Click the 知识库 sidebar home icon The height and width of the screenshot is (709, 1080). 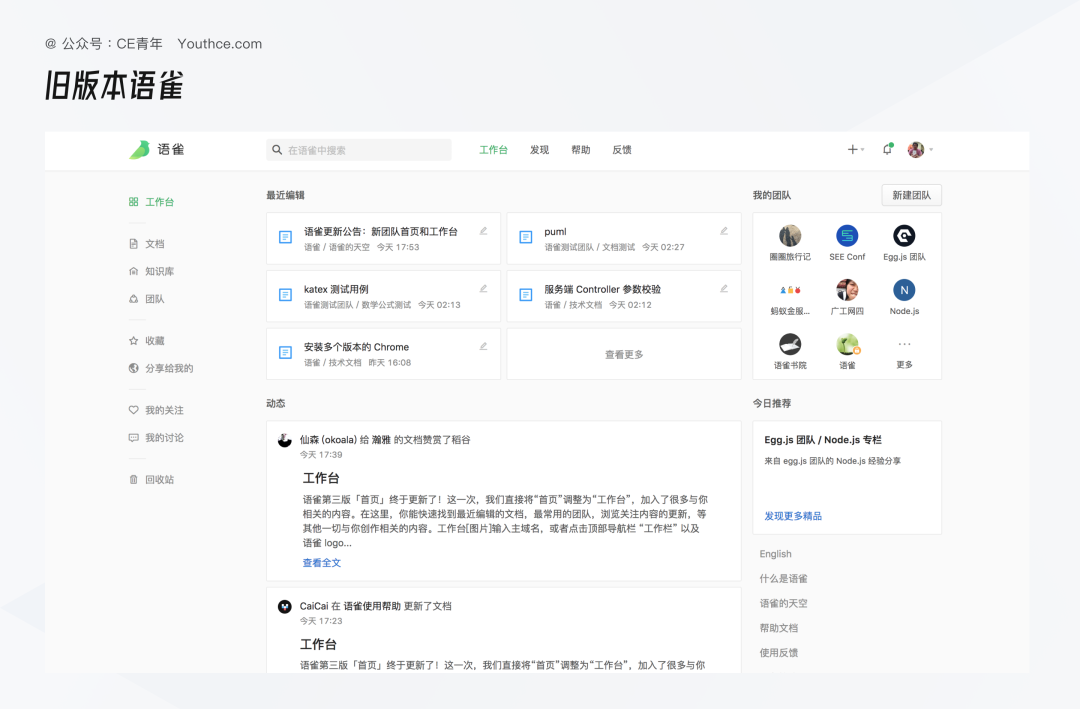pyautogui.click(x=134, y=271)
